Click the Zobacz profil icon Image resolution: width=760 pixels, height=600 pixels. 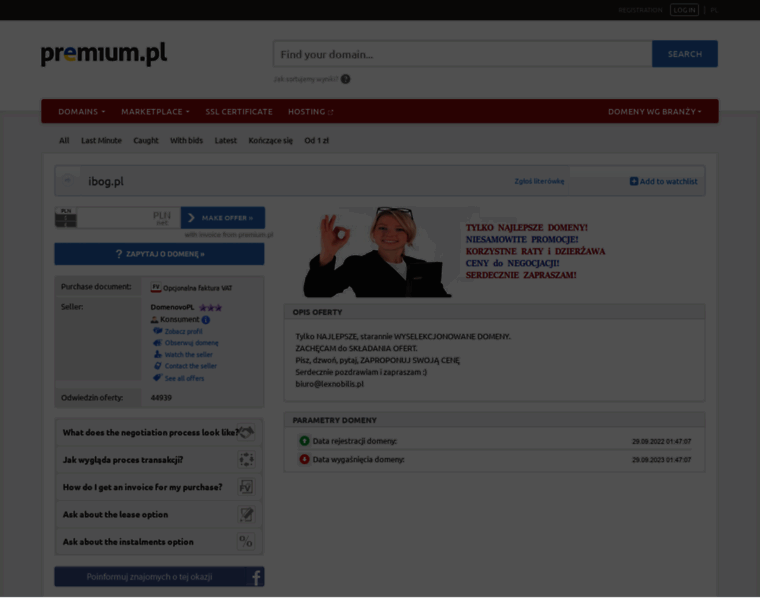tap(158, 331)
